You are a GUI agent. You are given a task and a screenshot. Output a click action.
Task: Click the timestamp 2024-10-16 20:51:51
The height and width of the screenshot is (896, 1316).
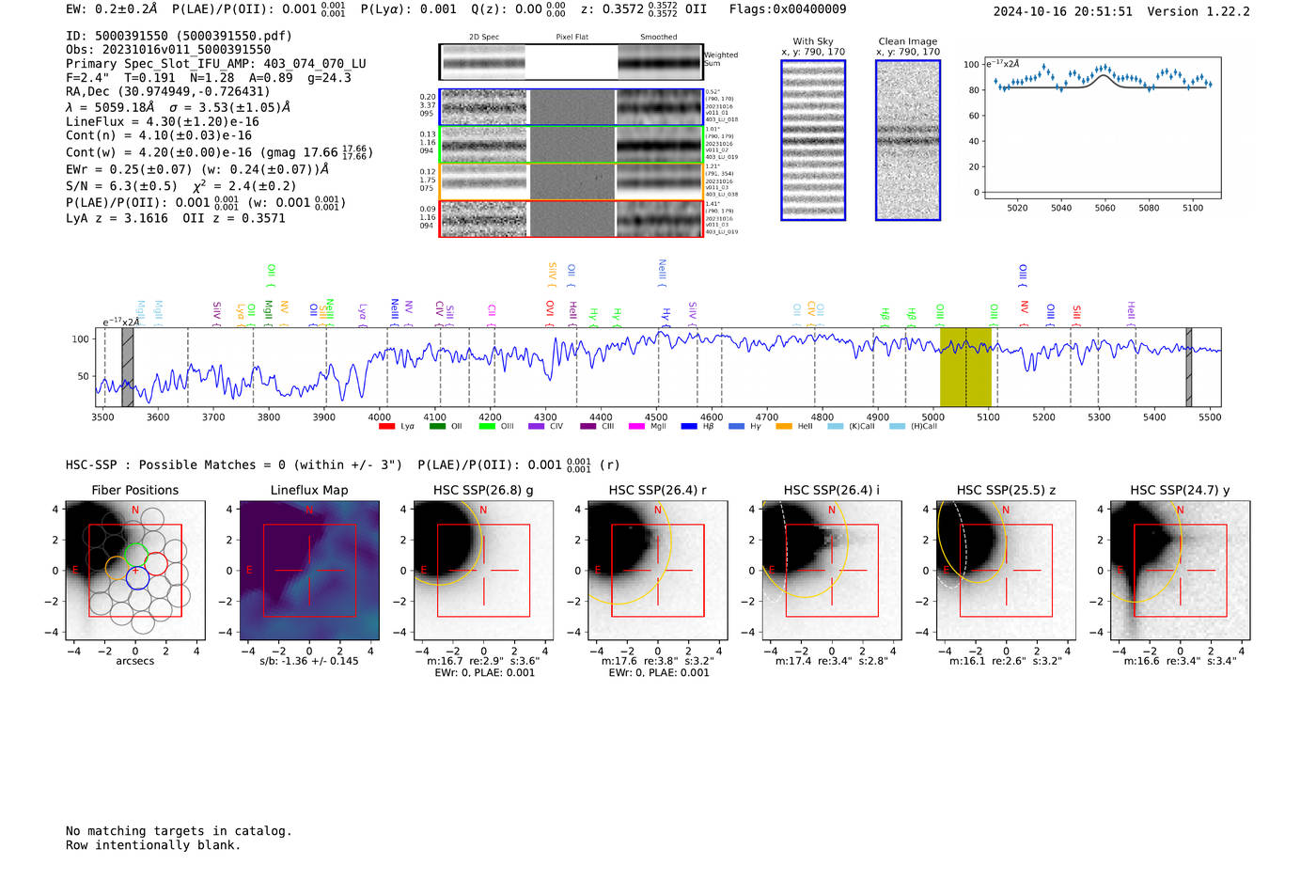1062,11
